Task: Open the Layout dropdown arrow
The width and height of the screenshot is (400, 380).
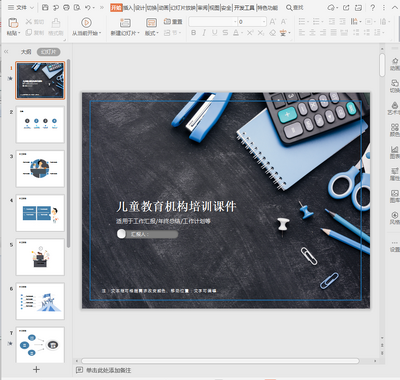Action: 158,33
